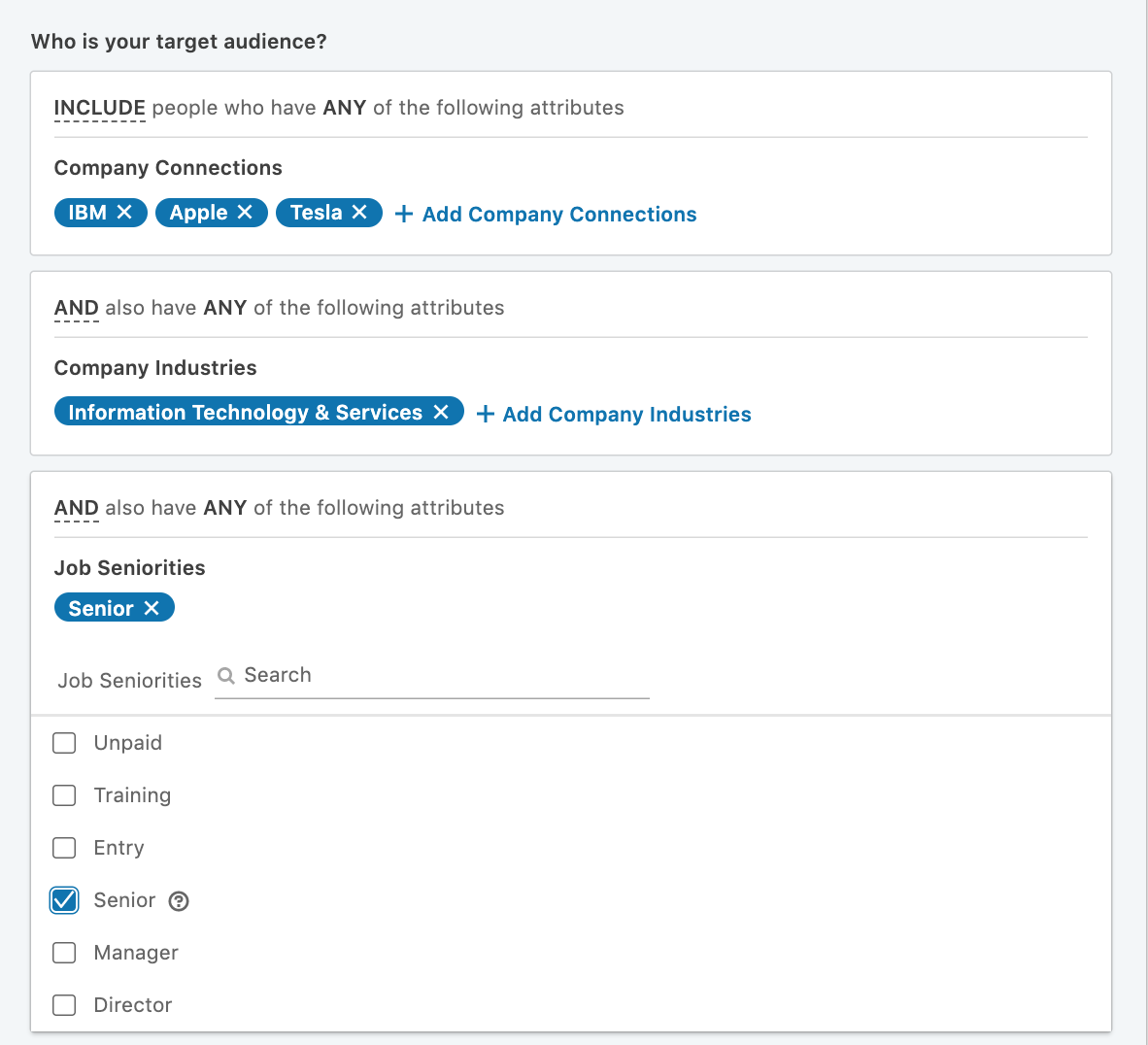Click the IBM tag label

pyautogui.click(x=87, y=213)
